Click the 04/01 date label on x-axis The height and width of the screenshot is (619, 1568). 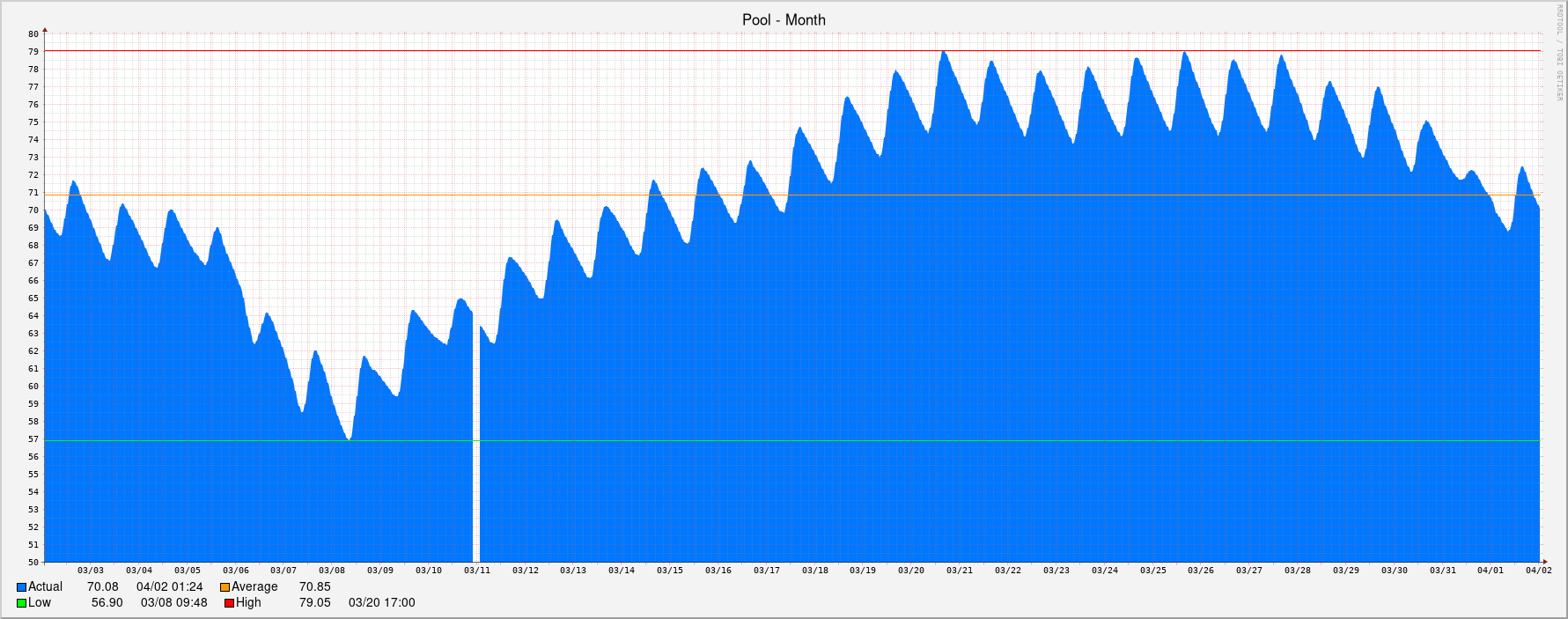point(1491,571)
